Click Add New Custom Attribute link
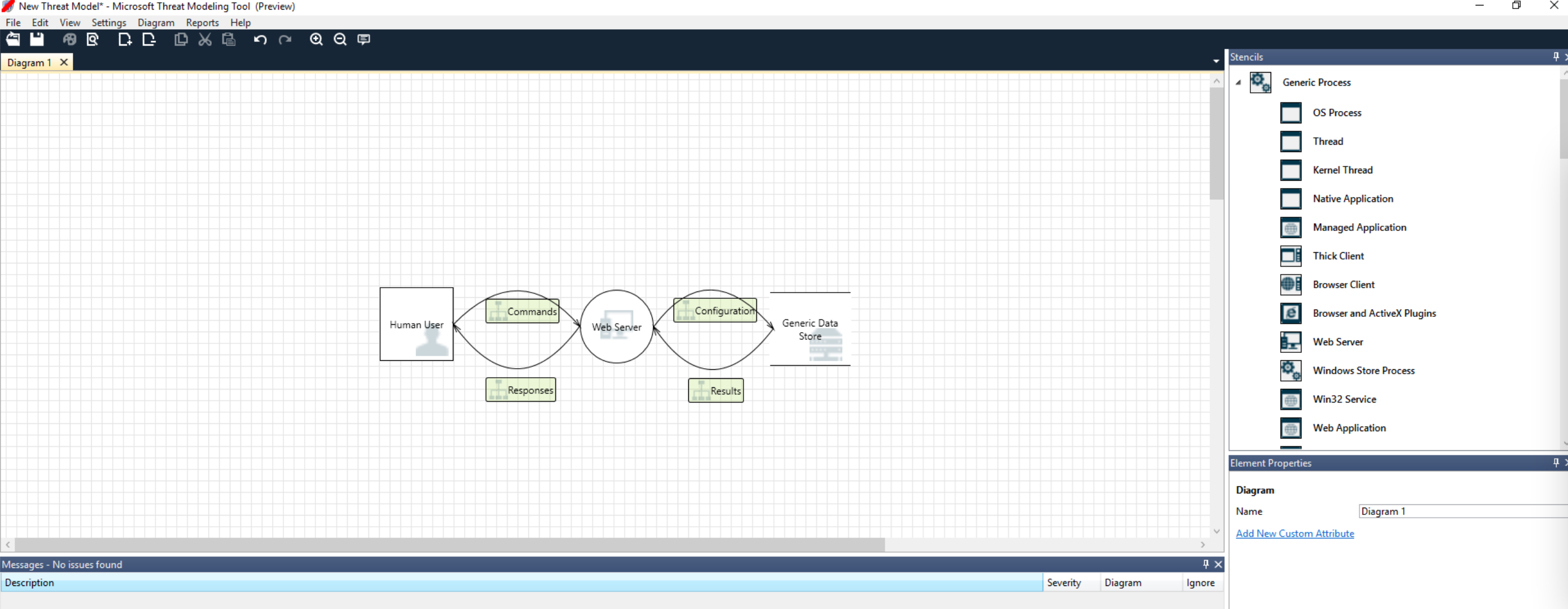Image resolution: width=1568 pixels, height=609 pixels. [x=1295, y=534]
